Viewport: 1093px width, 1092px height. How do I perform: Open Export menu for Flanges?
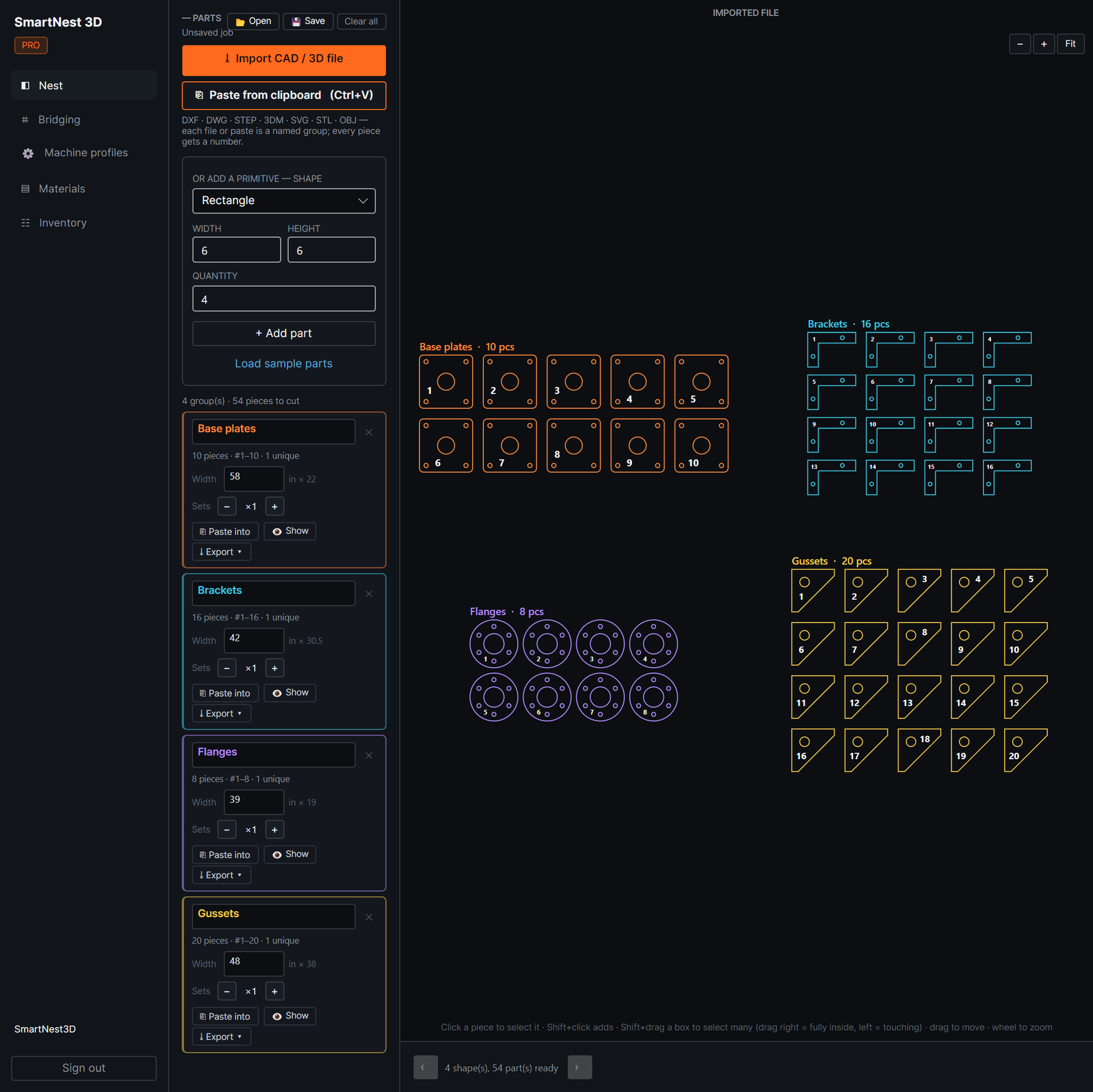click(222, 875)
